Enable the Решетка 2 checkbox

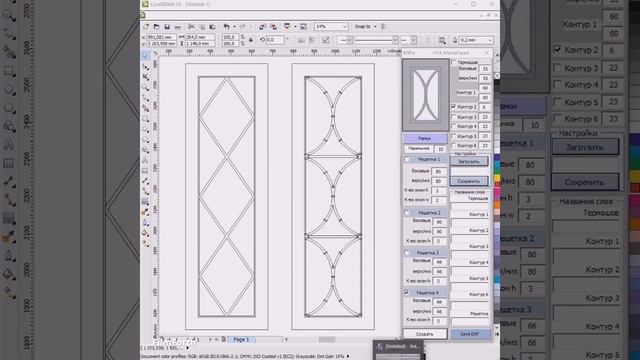(407, 213)
